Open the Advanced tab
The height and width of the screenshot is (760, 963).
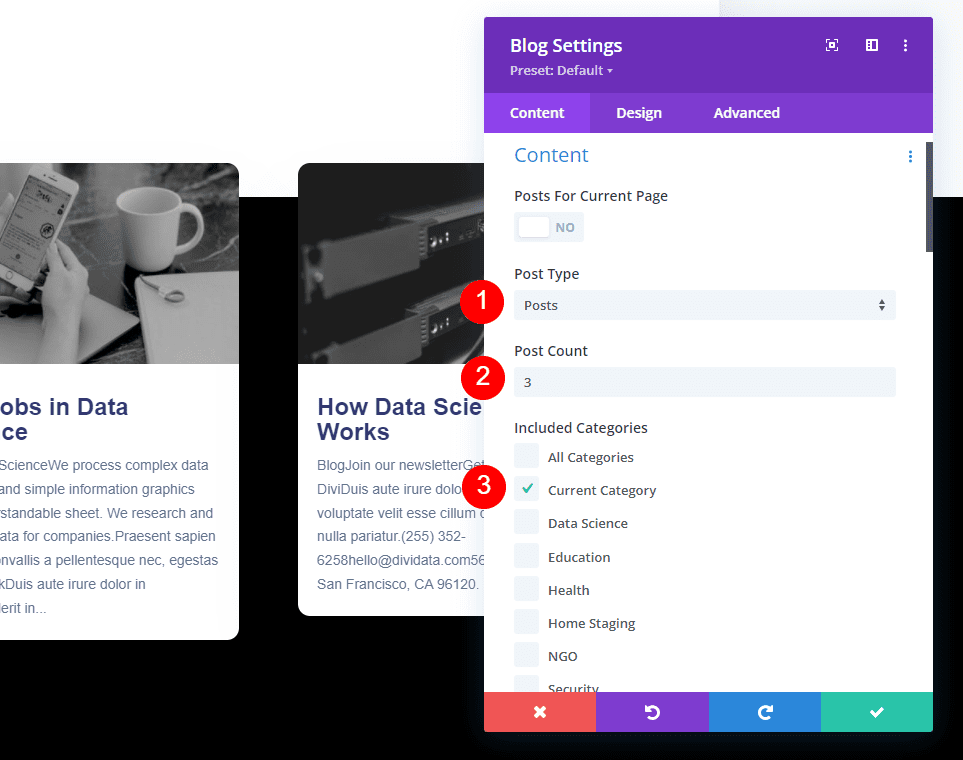tap(746, 112)
